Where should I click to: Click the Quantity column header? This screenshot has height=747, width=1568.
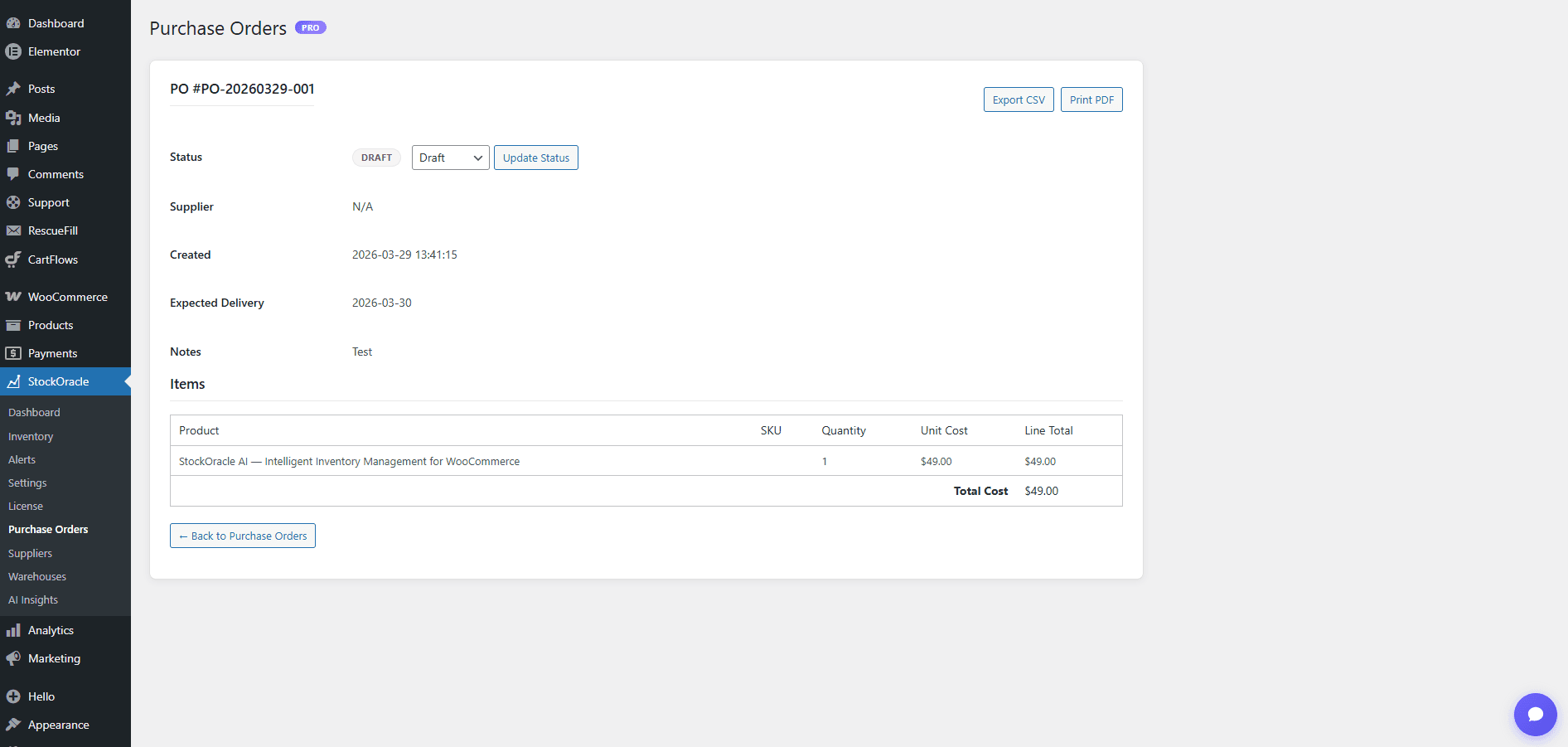(844, 430)
